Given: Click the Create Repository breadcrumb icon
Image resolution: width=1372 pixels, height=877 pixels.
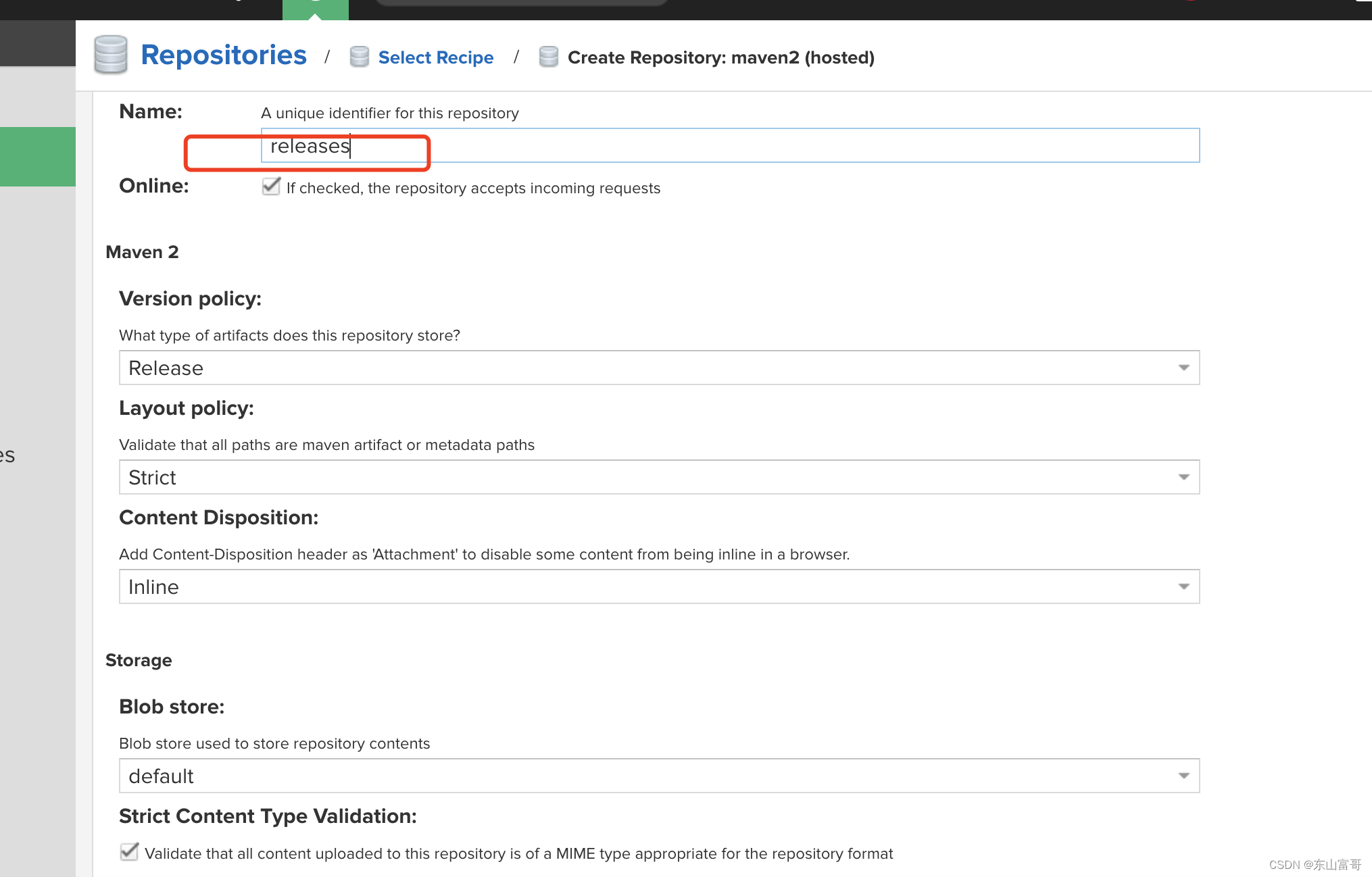Looking at the screenshot, I should pos(549,57).
